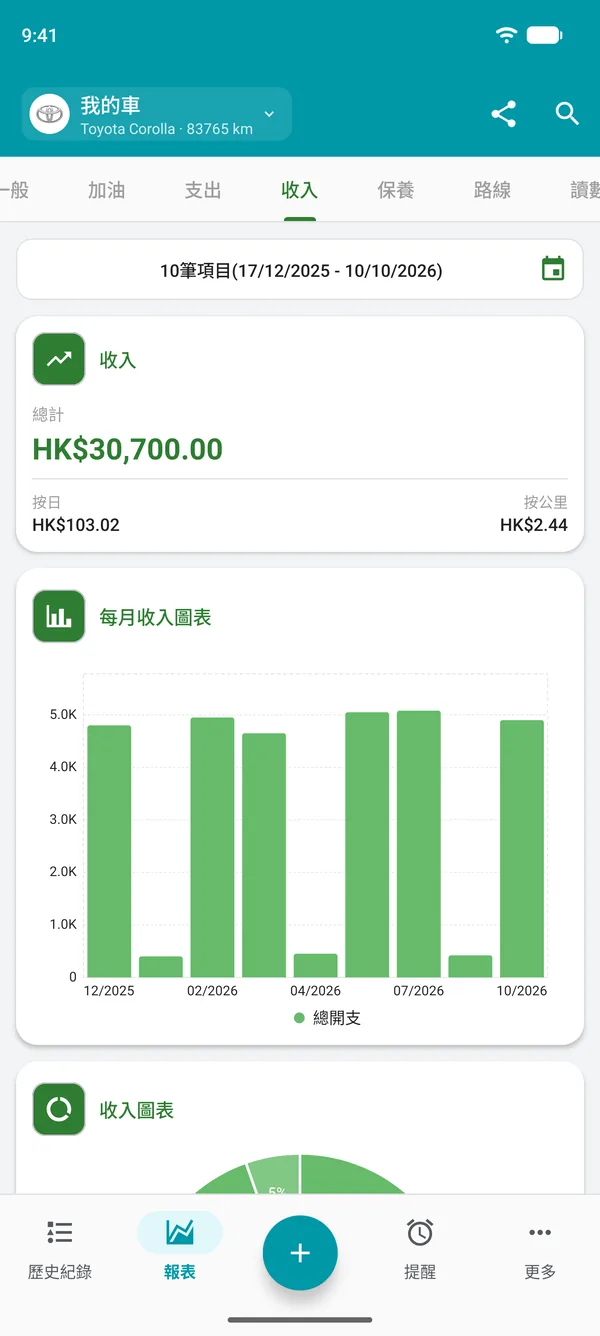This screenshot has width=600, height=1336.
Task: Tap total HK$30,700.00 amount
Action: [x=128, y=449]
